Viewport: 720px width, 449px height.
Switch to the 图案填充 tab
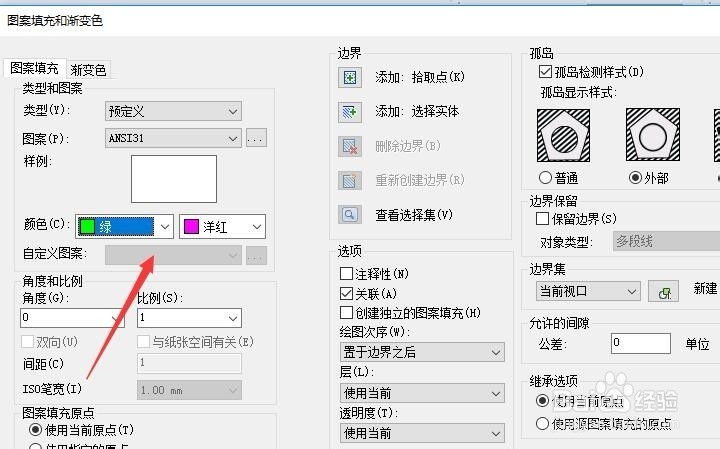pyautogui.click(x=34, y=68)
